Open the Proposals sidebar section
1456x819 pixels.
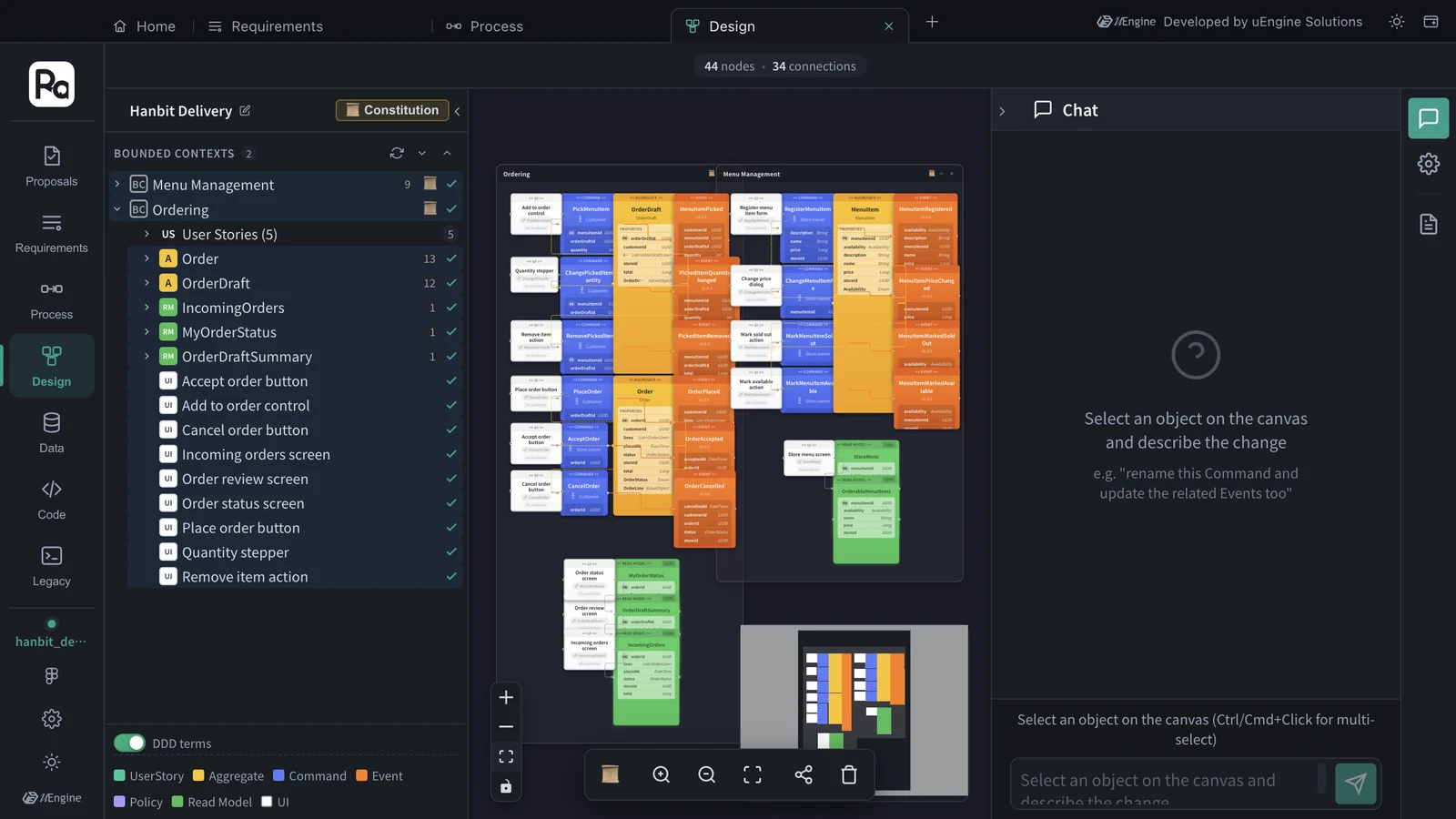click(52, 167)
